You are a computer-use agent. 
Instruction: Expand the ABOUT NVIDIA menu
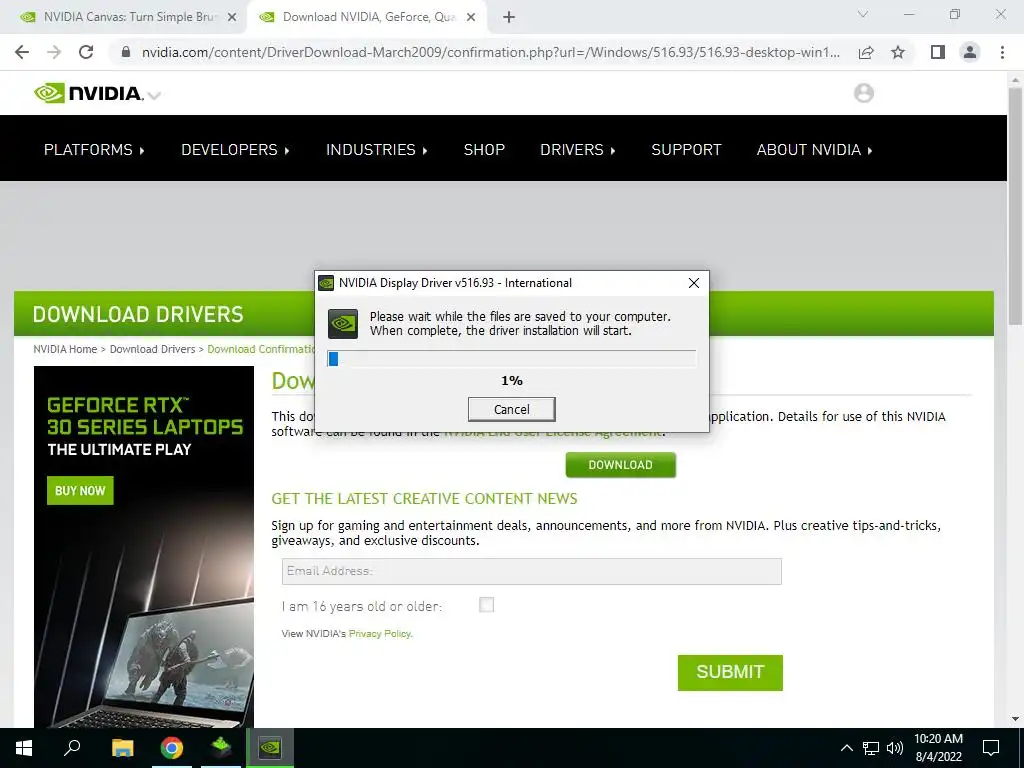[x=814, y=150]
